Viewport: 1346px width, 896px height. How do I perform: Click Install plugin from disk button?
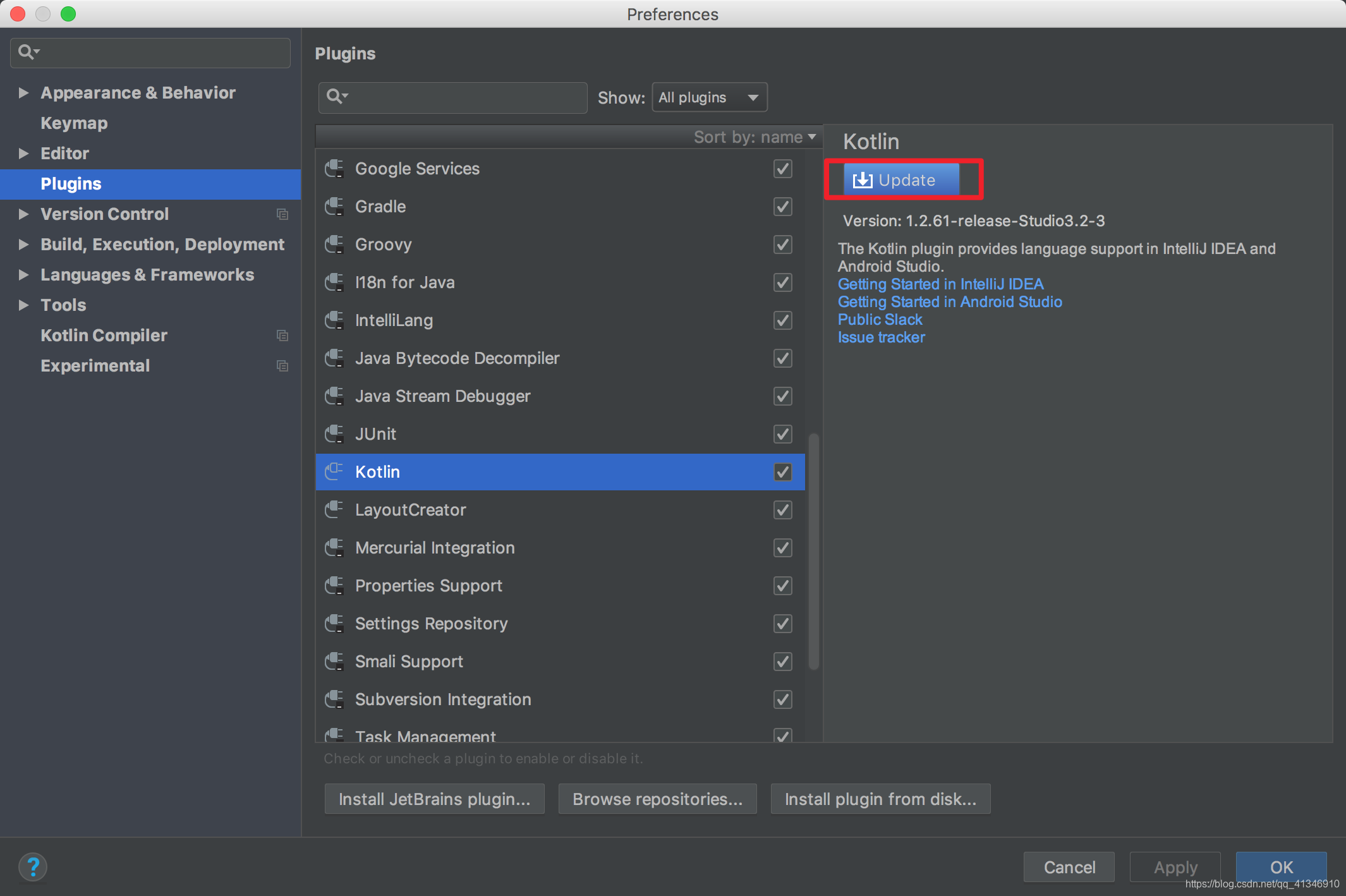click(x=881, y=799)
